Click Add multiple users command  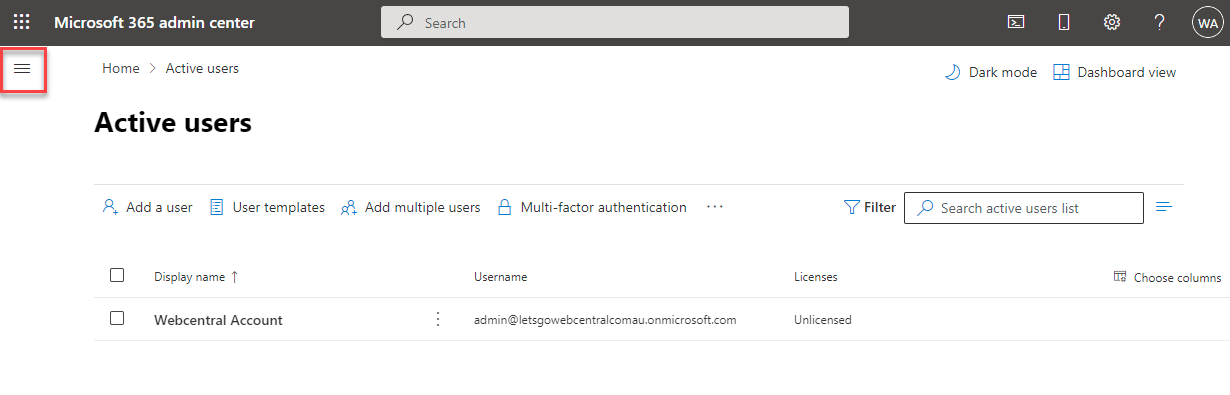411,207
